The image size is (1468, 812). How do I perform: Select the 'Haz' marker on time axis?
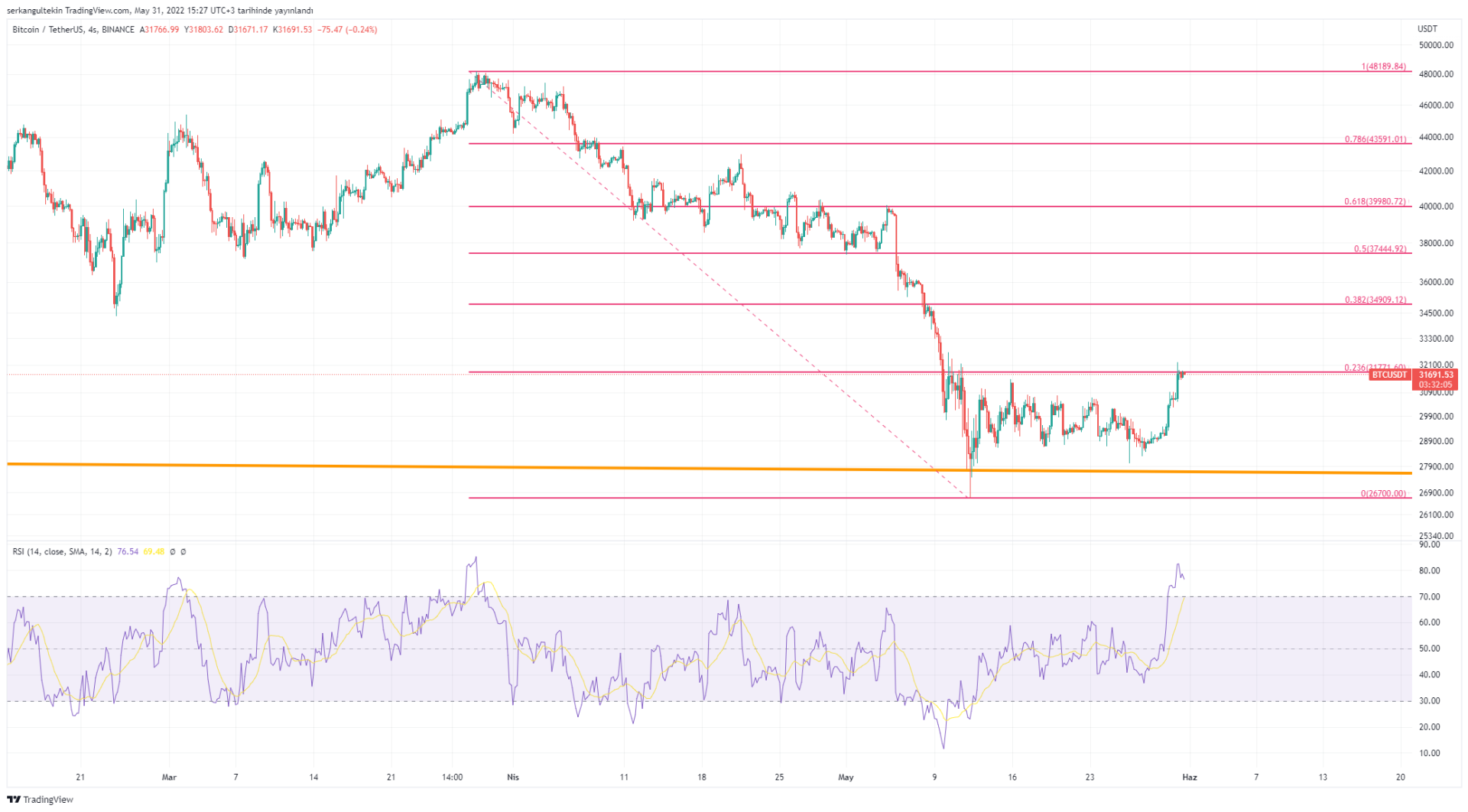point(1189,778)
